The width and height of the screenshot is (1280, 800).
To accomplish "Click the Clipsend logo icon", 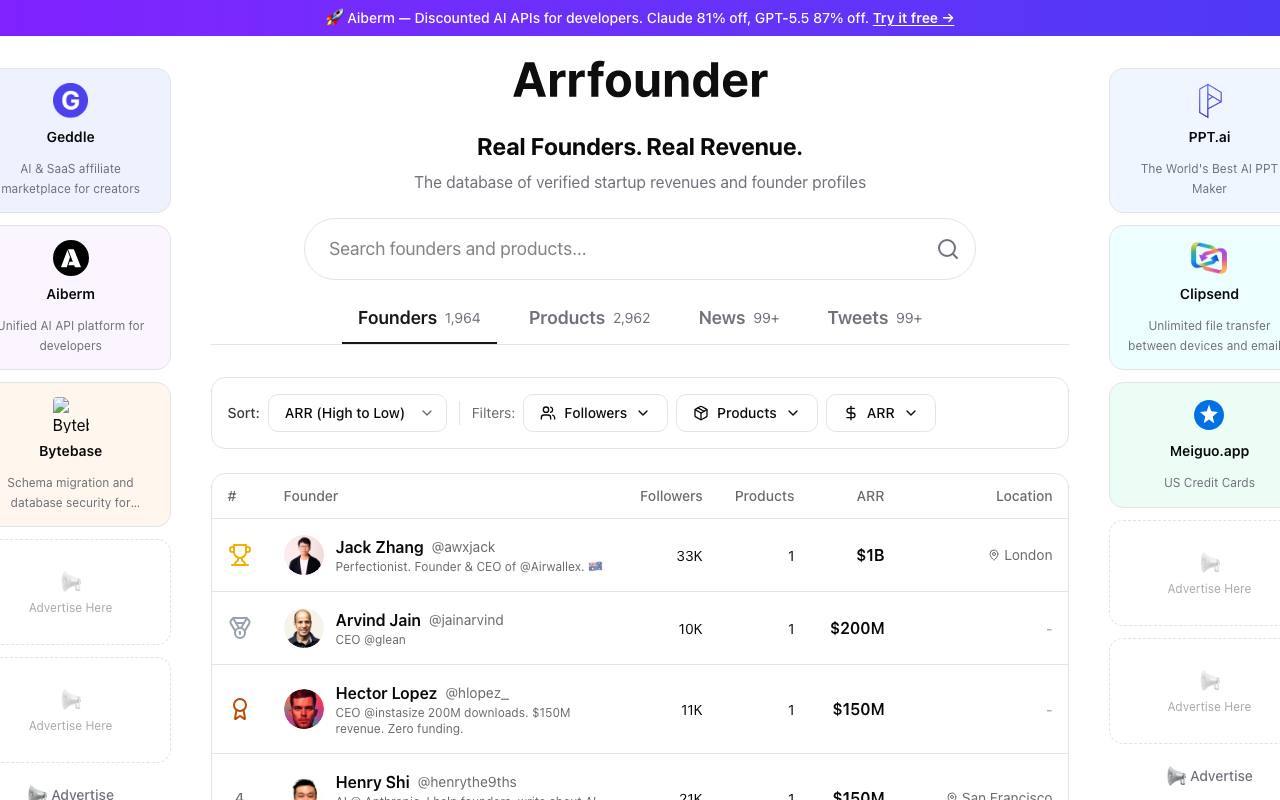I will (x=1209, y=258).
